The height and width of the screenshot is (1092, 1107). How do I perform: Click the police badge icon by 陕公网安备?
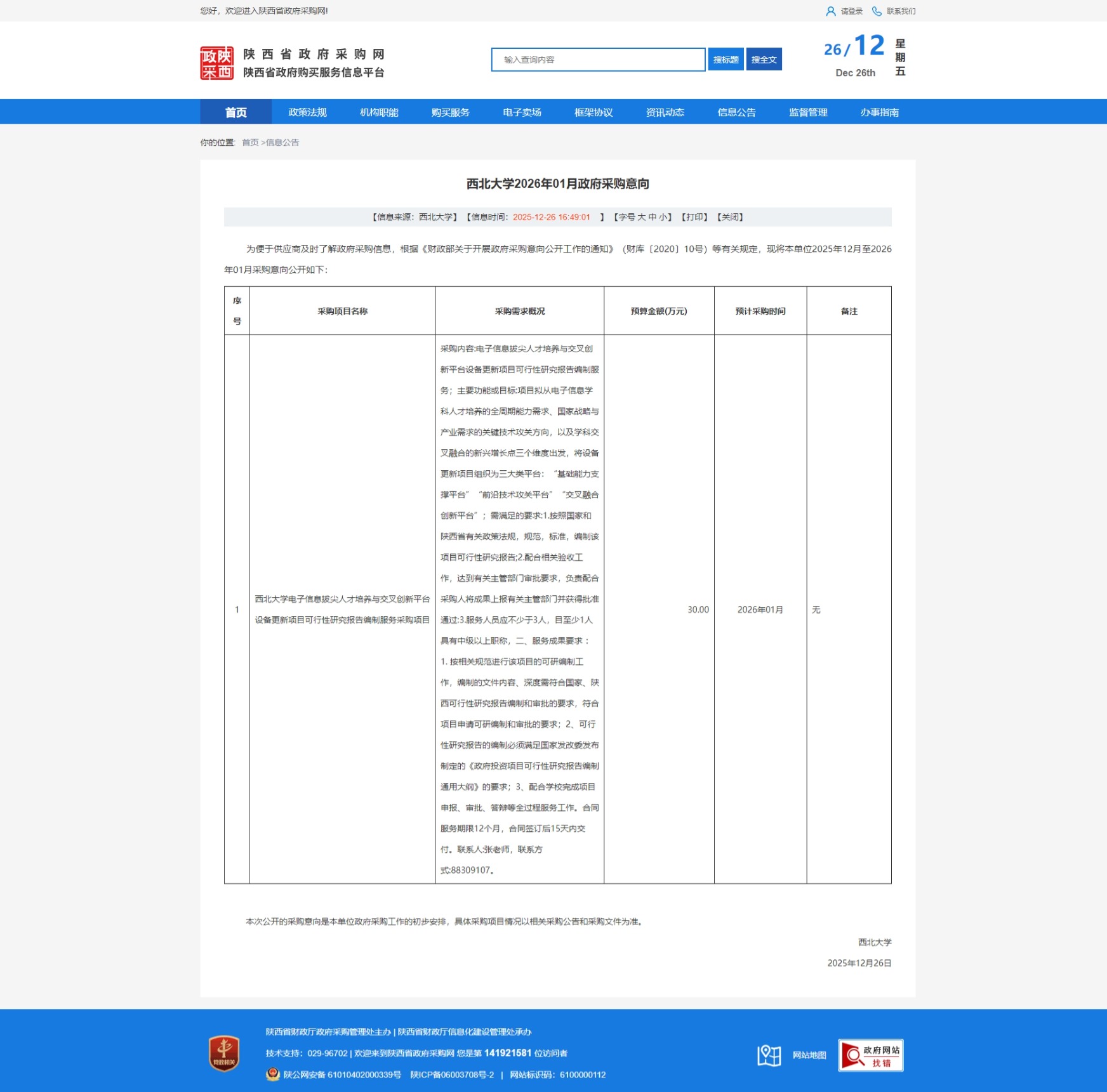[x=273, y=1074]
